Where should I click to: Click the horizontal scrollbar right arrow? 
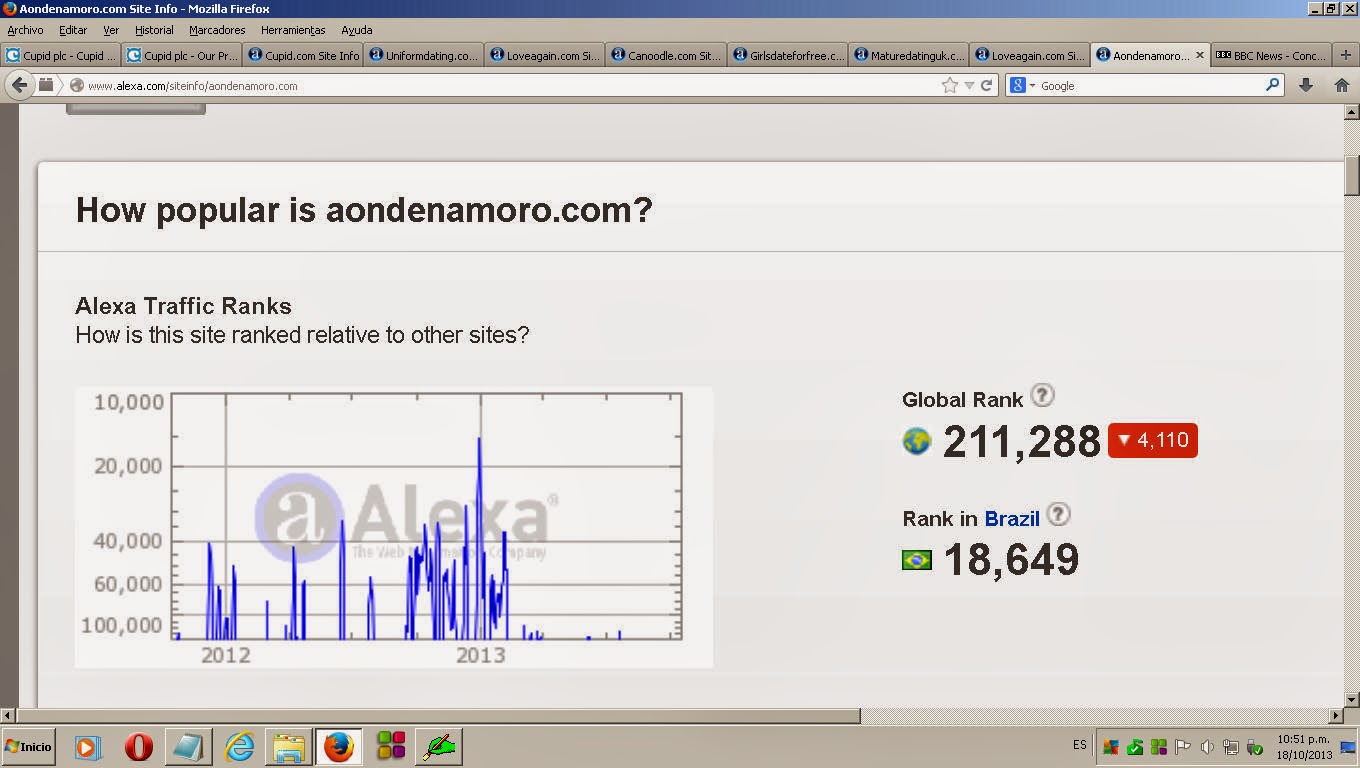1336,716
